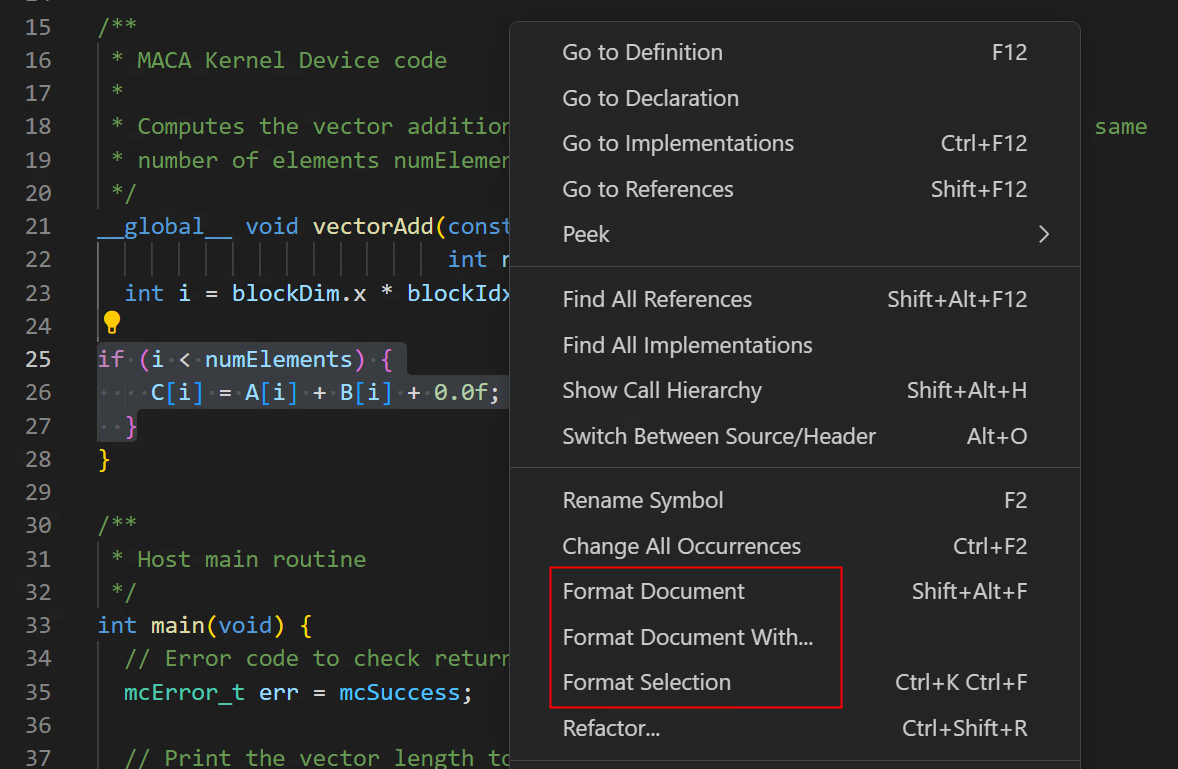Click Find All References
Viewport: 1178px width, 769px height.
pyautogui.click(x=657, y=299)
